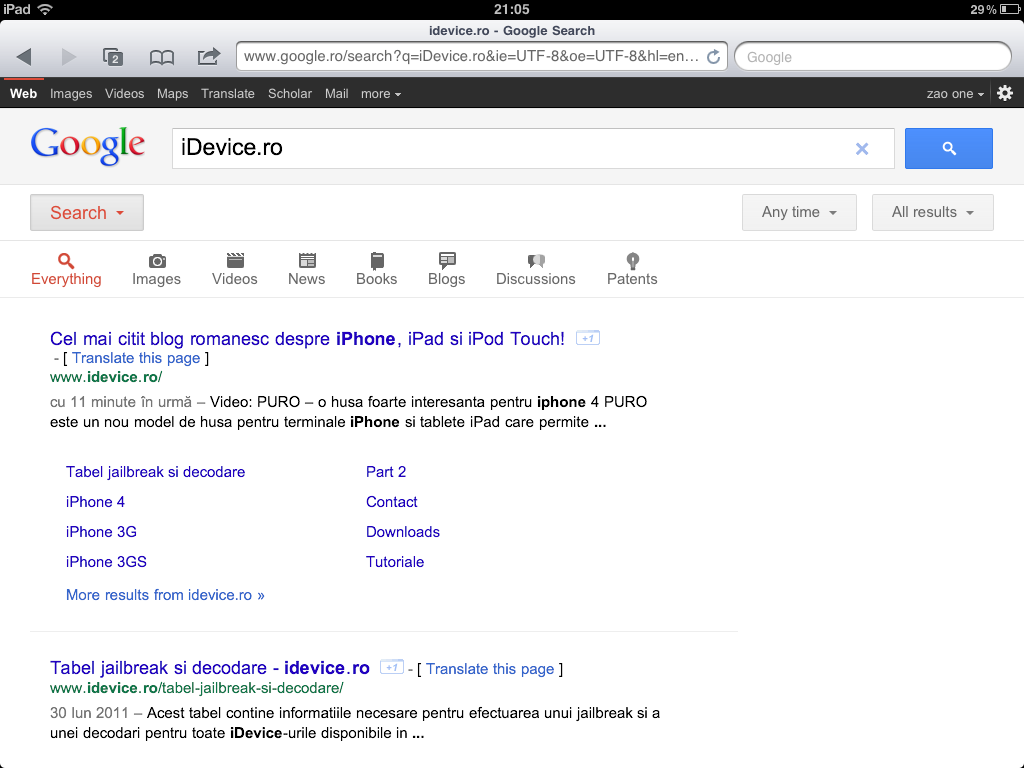
Task: Open the Contact sitelink
Action: coord(392,502)
